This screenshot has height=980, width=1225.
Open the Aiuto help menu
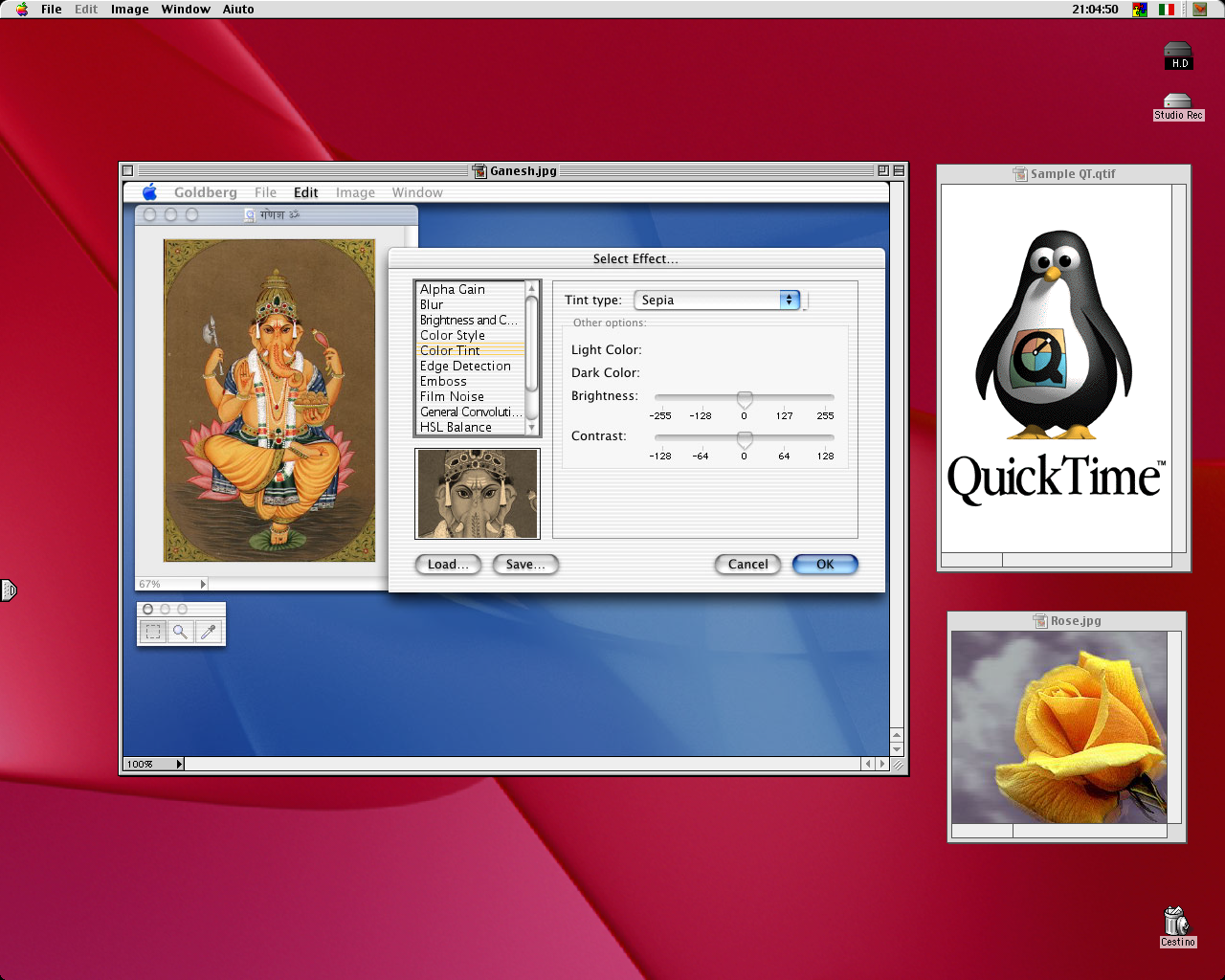[238, 9]
